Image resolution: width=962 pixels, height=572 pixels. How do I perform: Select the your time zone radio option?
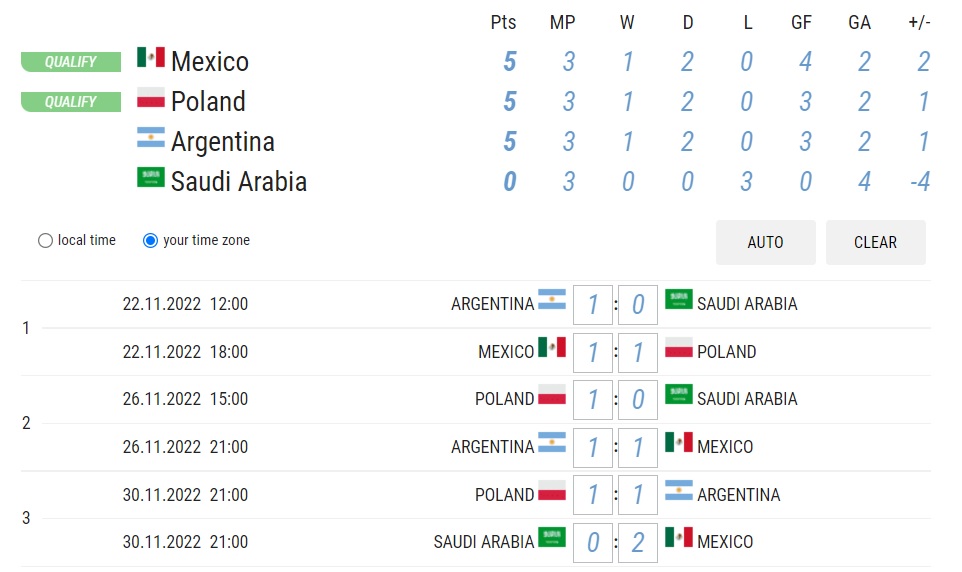click(x=150, y=241)
